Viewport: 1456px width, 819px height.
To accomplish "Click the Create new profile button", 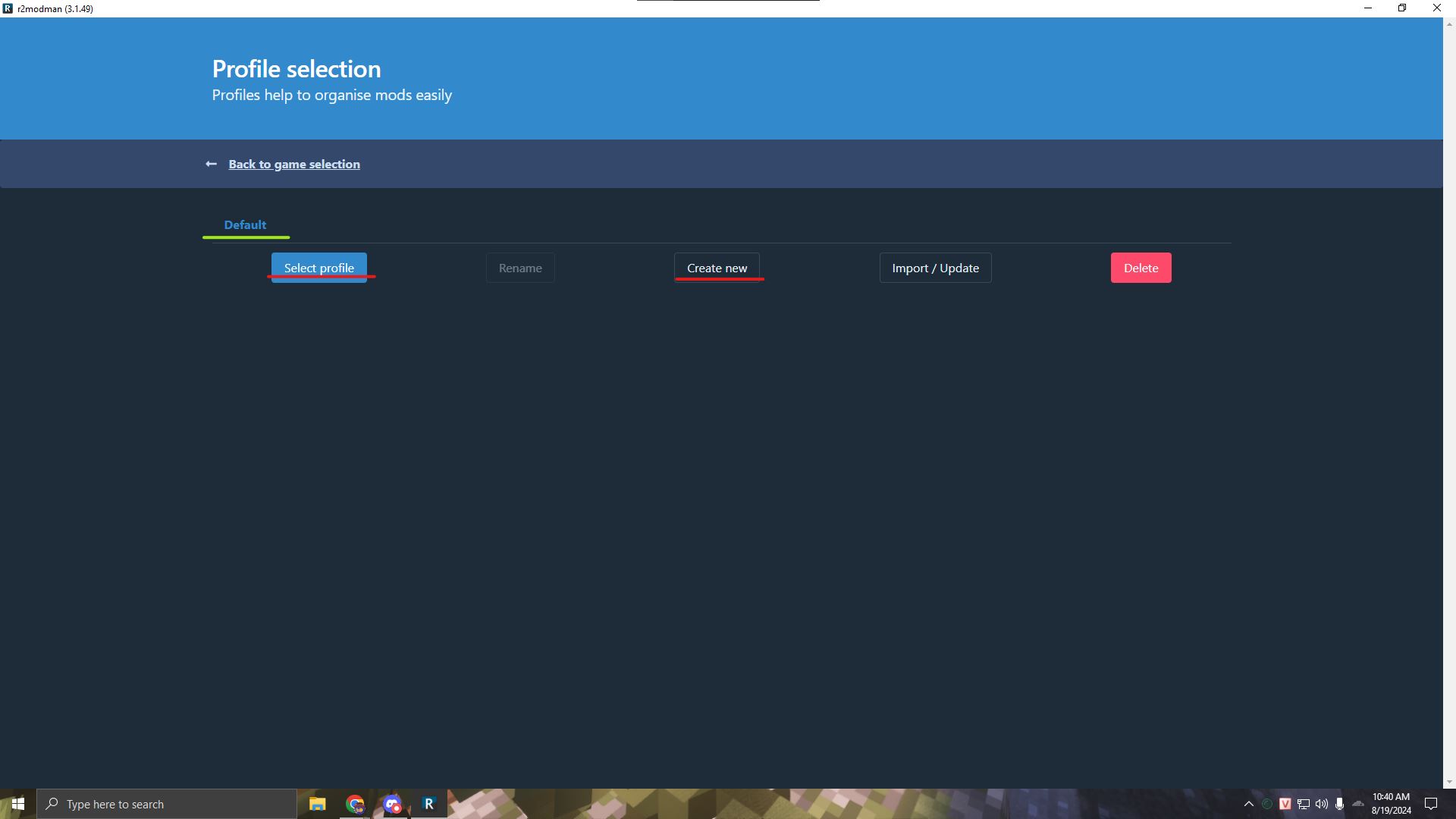I will click(x=717, y=267).
